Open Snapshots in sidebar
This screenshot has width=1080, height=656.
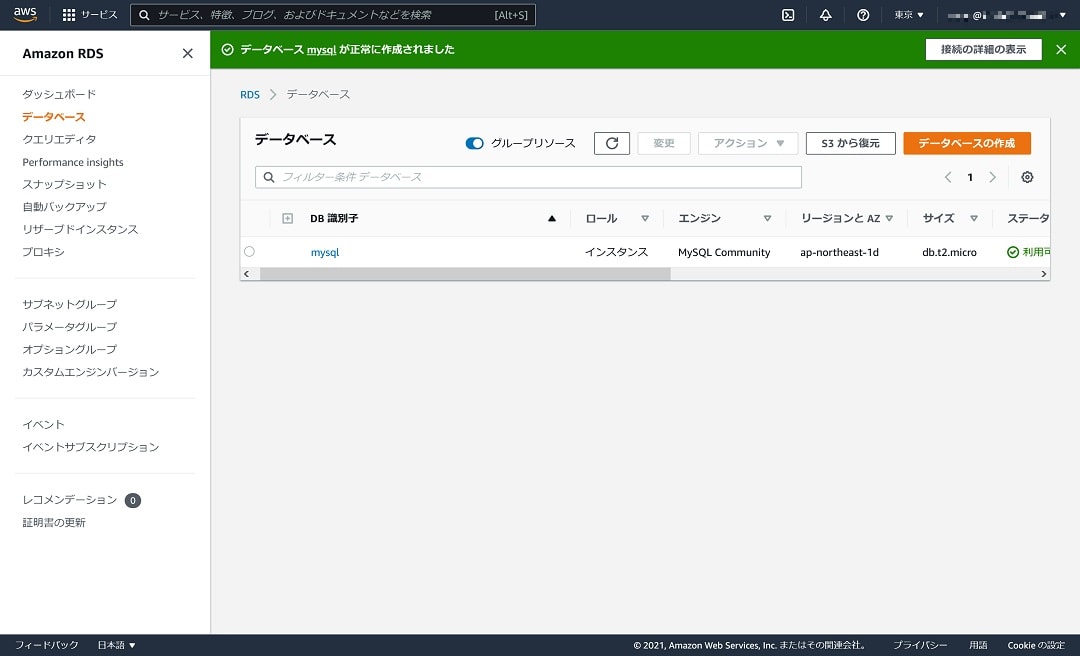click(65, 184)
